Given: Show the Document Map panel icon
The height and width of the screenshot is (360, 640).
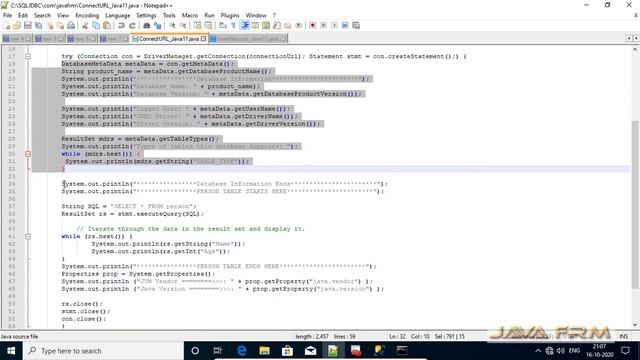Looking at the screenshot, I should pos(266,25).
